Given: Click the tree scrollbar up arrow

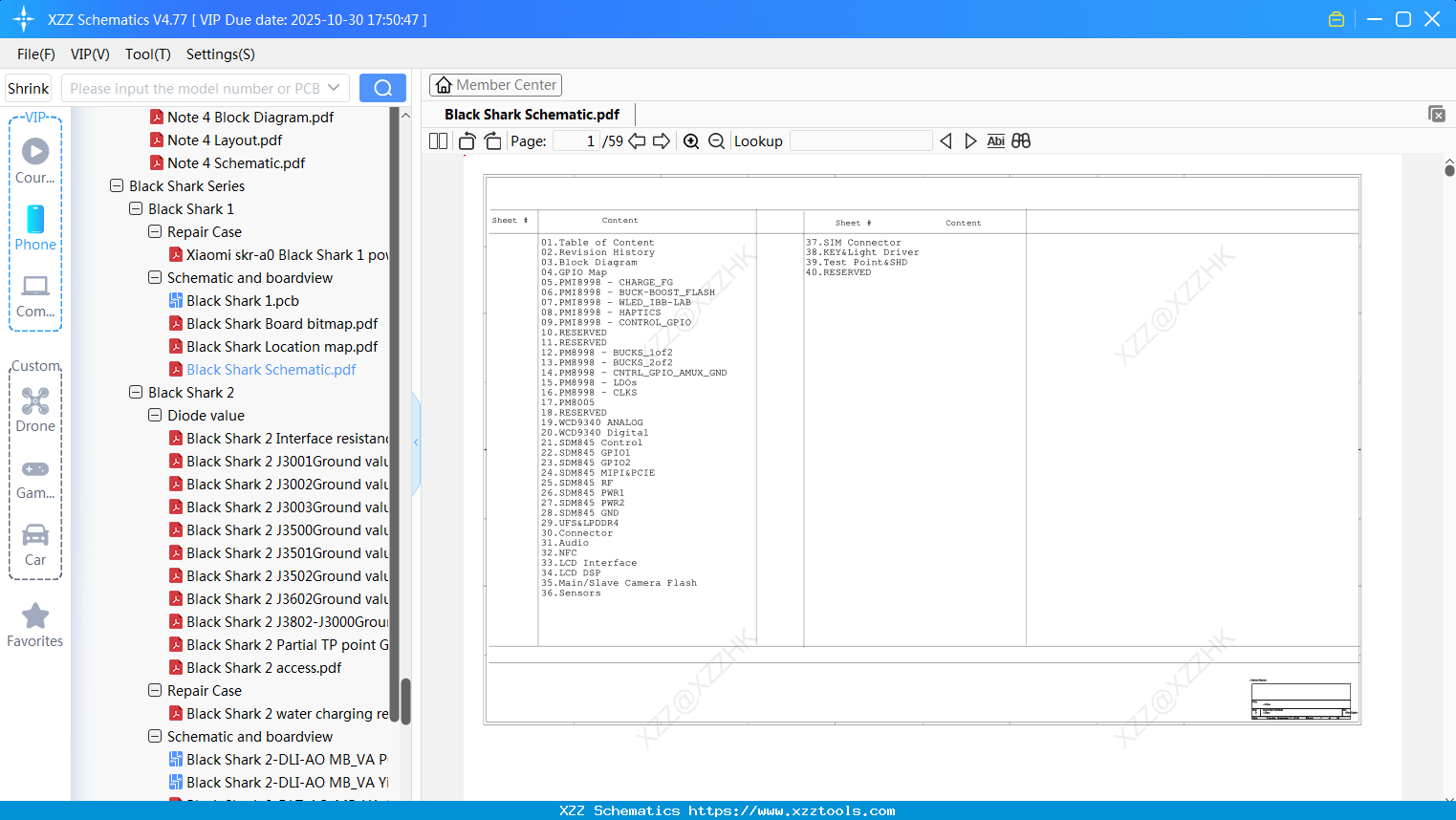Looking at the screenshot, I should 405,115.
